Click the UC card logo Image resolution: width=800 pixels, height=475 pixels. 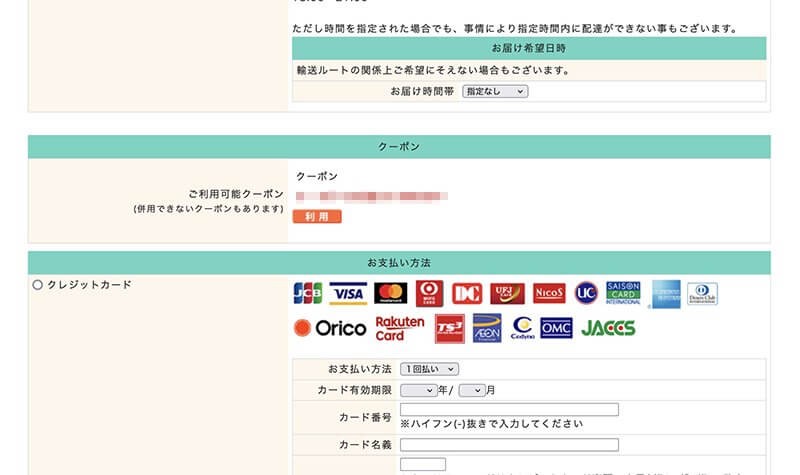[586, 293]
